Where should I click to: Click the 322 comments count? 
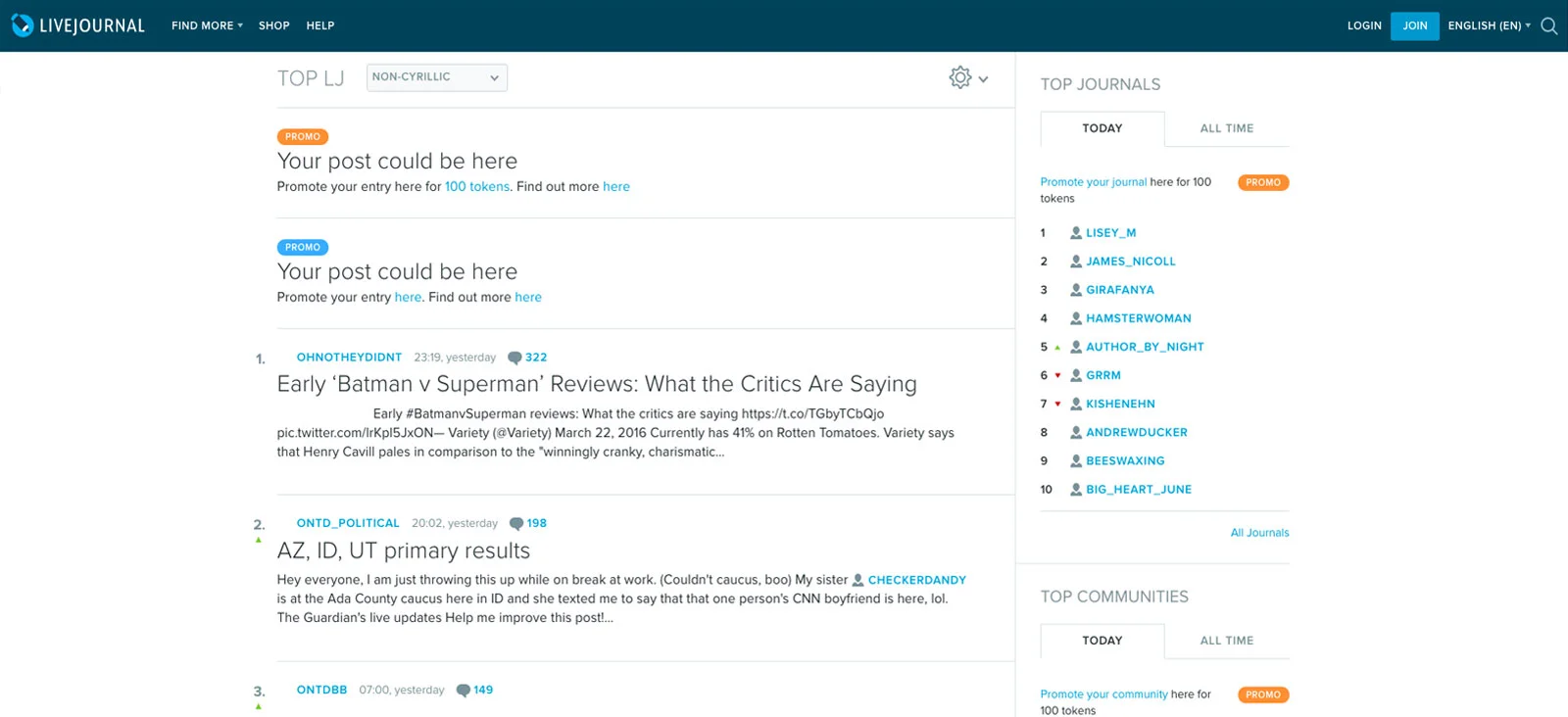pyautogui.click(x=536, y=358)
